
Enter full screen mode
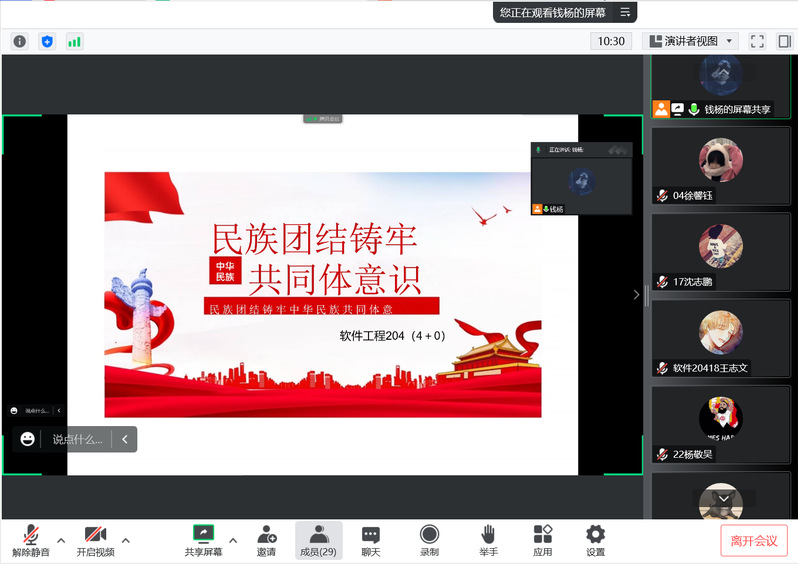(x=757, y=41)
